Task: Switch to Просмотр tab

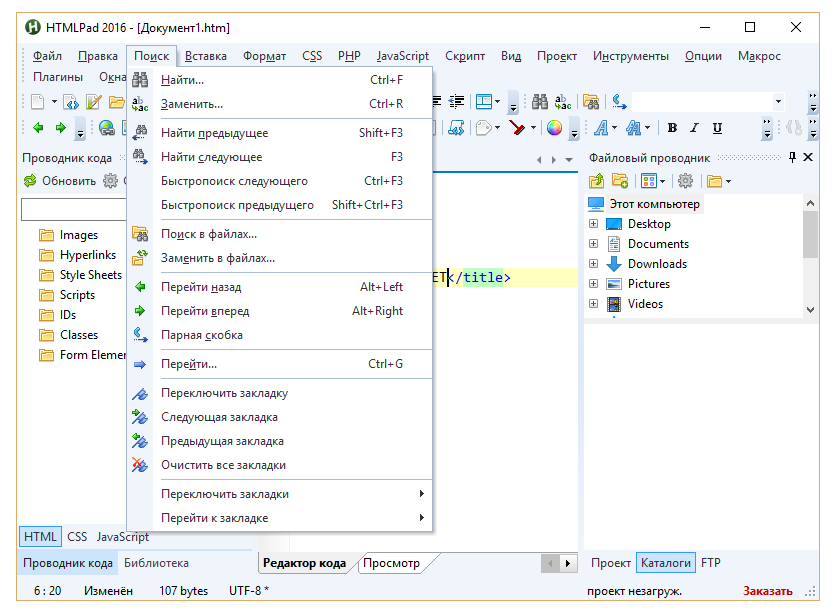Action: click(x=392, y=563)
